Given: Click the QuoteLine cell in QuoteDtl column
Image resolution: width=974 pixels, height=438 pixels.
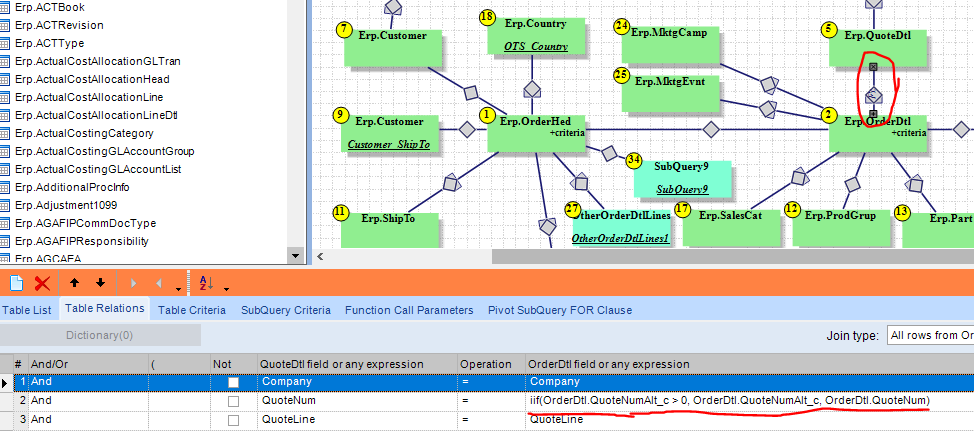Looking at the screenshot, I should pos(358,420).
